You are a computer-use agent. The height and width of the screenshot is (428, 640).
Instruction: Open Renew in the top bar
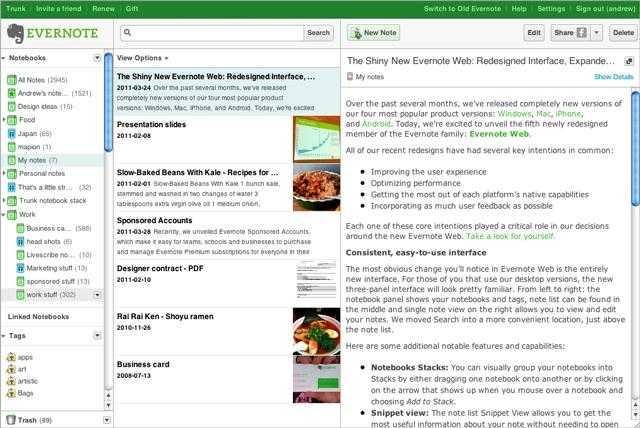point(103,9)
